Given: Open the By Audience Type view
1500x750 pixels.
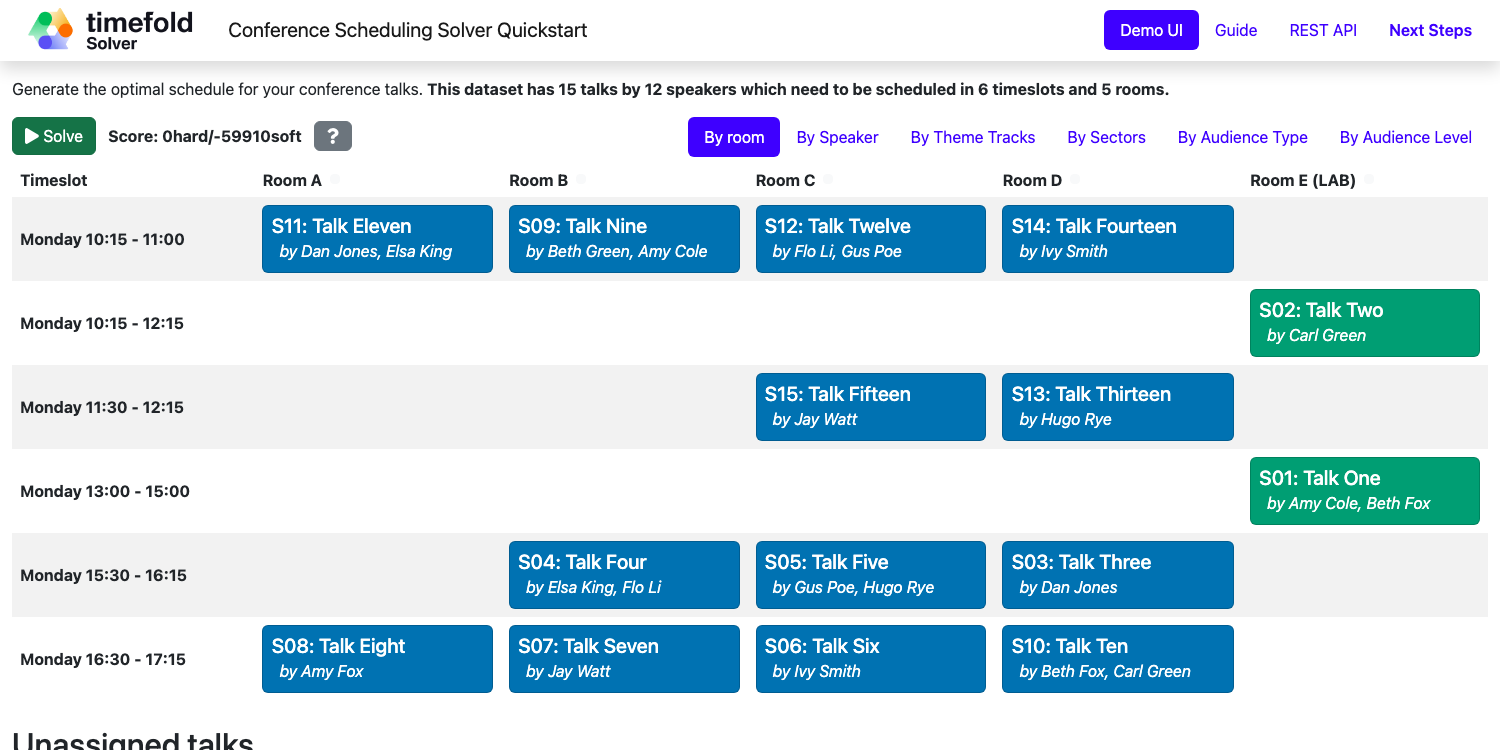Looking at the screenshot, I should (x=1242, y=137).
